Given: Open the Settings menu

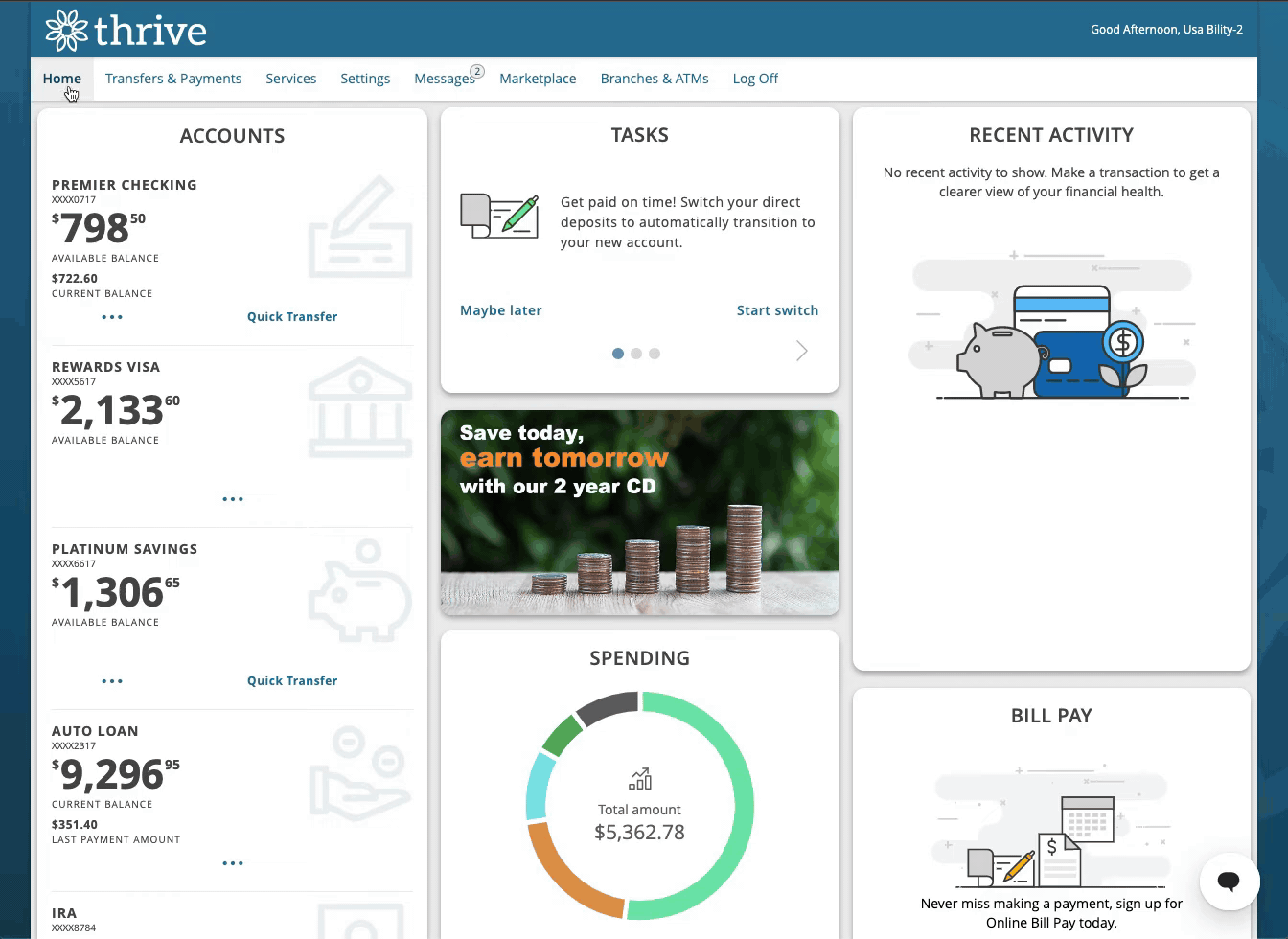Looking at the screenshot, I should [x=365, y=79].
